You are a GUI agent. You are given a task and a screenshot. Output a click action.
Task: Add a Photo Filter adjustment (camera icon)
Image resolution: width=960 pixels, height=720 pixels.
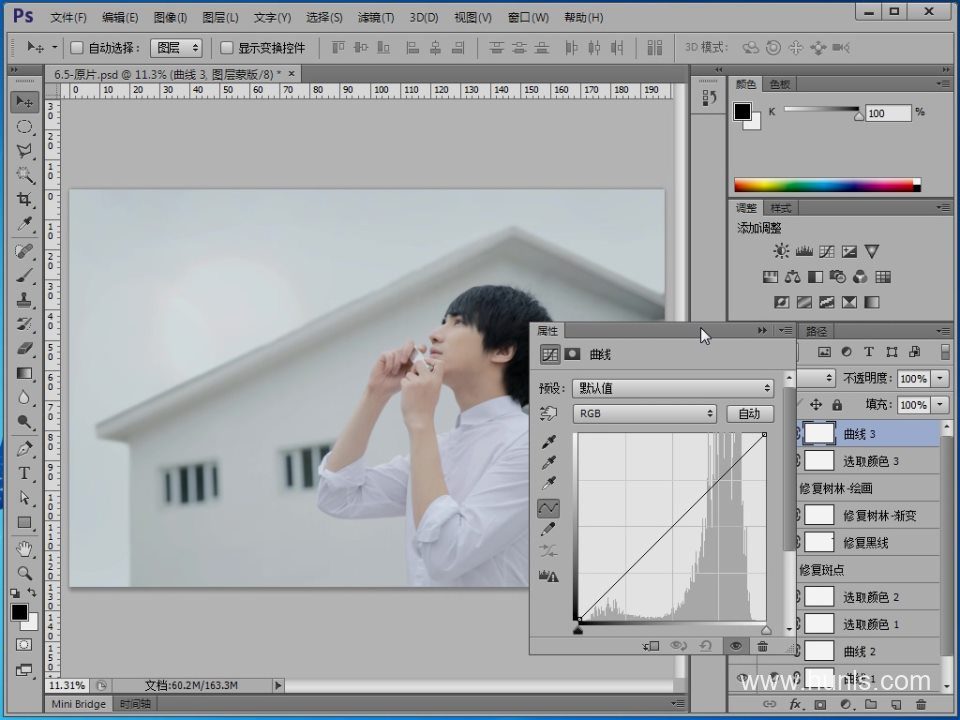(838, 277)
